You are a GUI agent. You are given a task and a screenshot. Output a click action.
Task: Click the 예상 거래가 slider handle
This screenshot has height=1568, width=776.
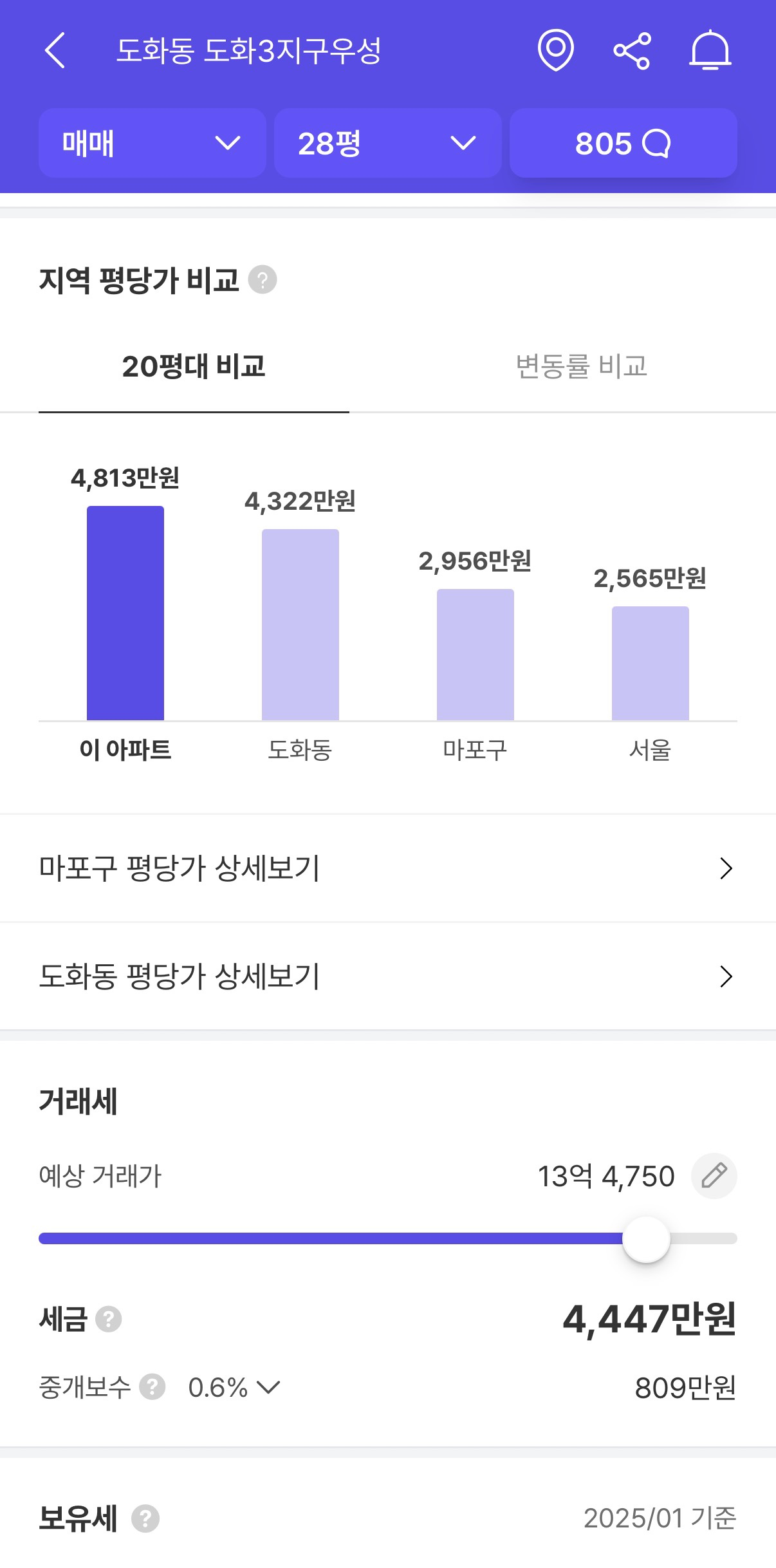click(646, 1239)
